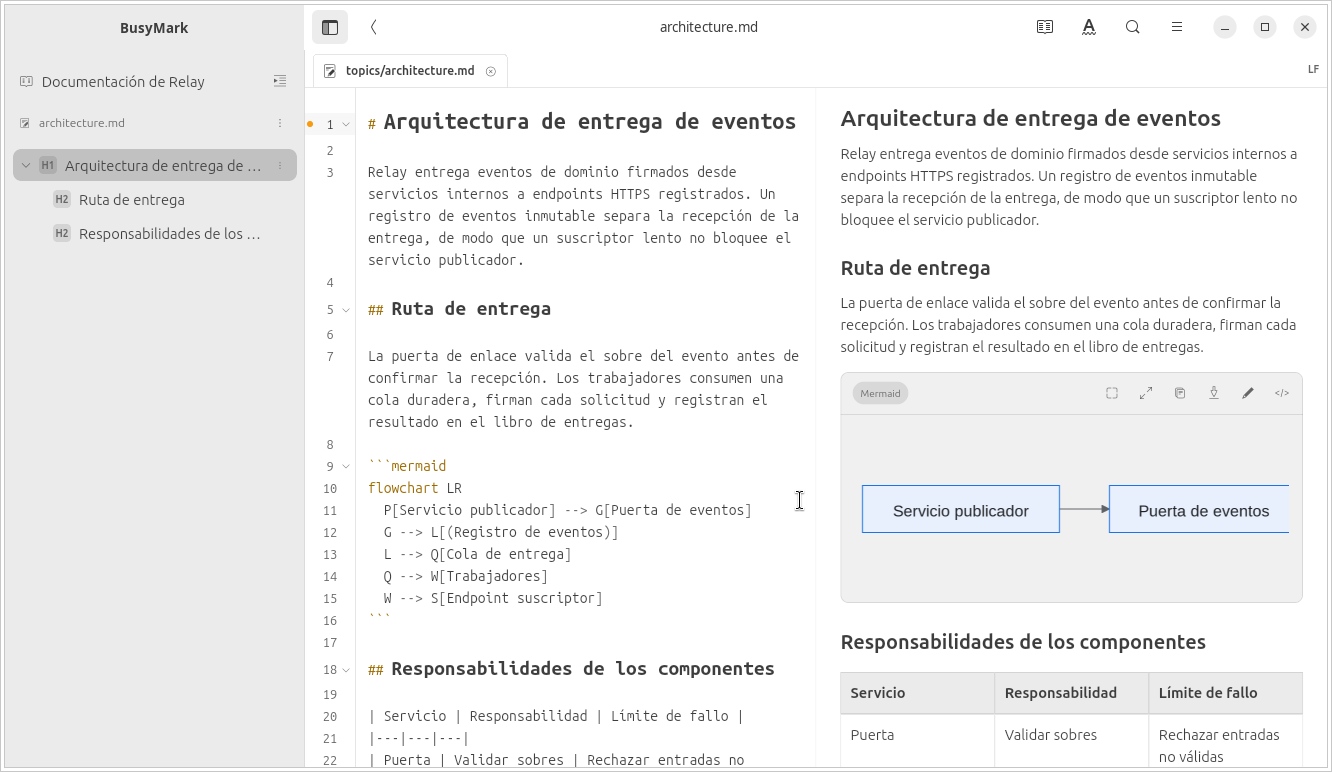Click the Puerta cell in the preview table
The height and width of the screenshot is (772, 1332).
(918, 742)
